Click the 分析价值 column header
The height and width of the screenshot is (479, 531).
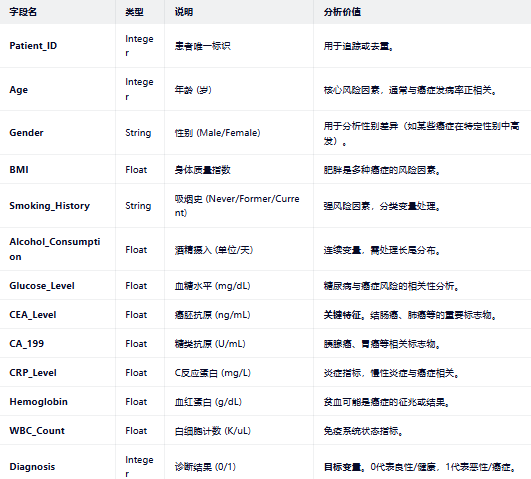pyautogui.click(x=342, y=12)
